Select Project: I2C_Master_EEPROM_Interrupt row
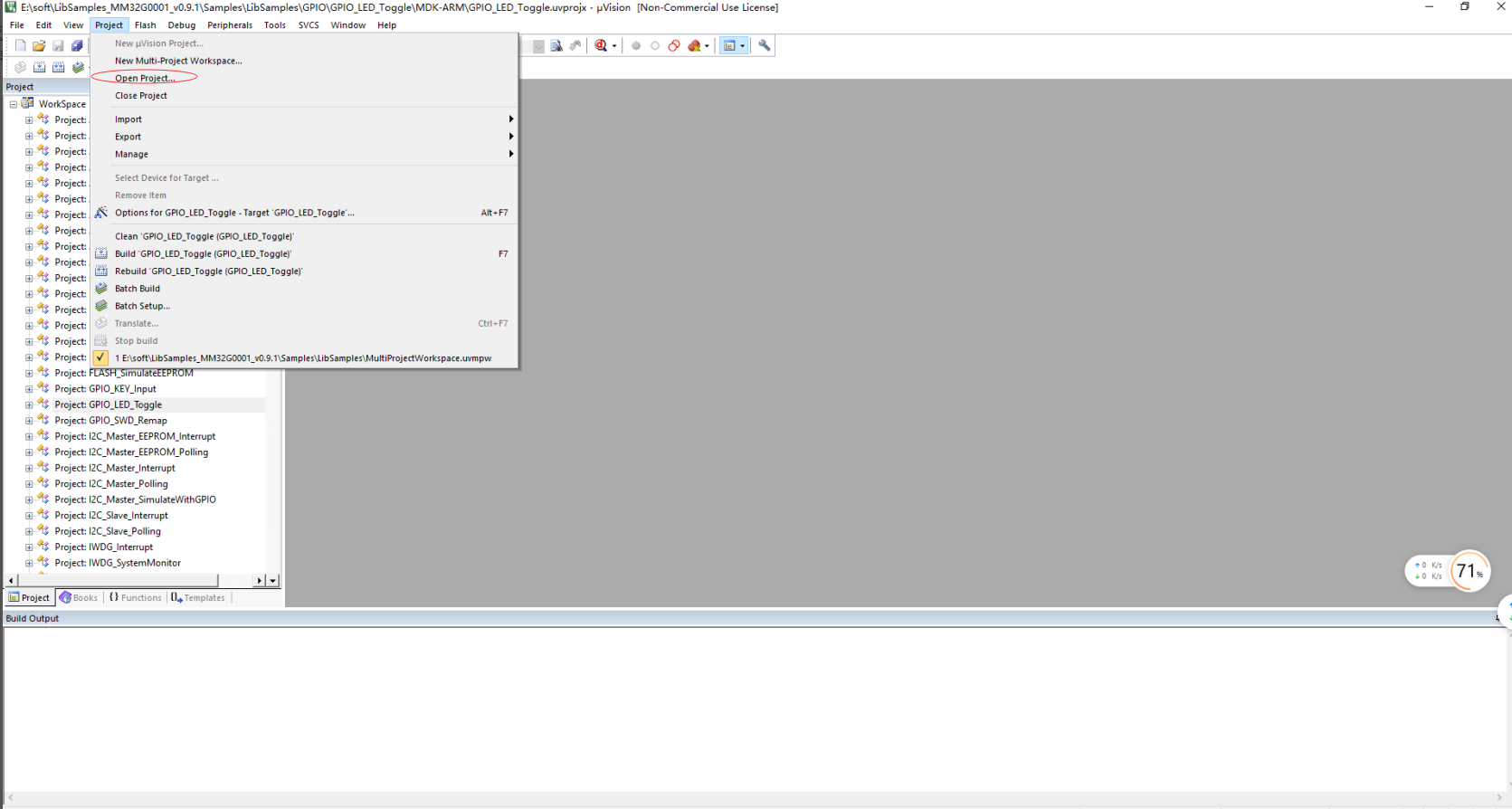Screen dimensions: 1512x809 point(135,436)
